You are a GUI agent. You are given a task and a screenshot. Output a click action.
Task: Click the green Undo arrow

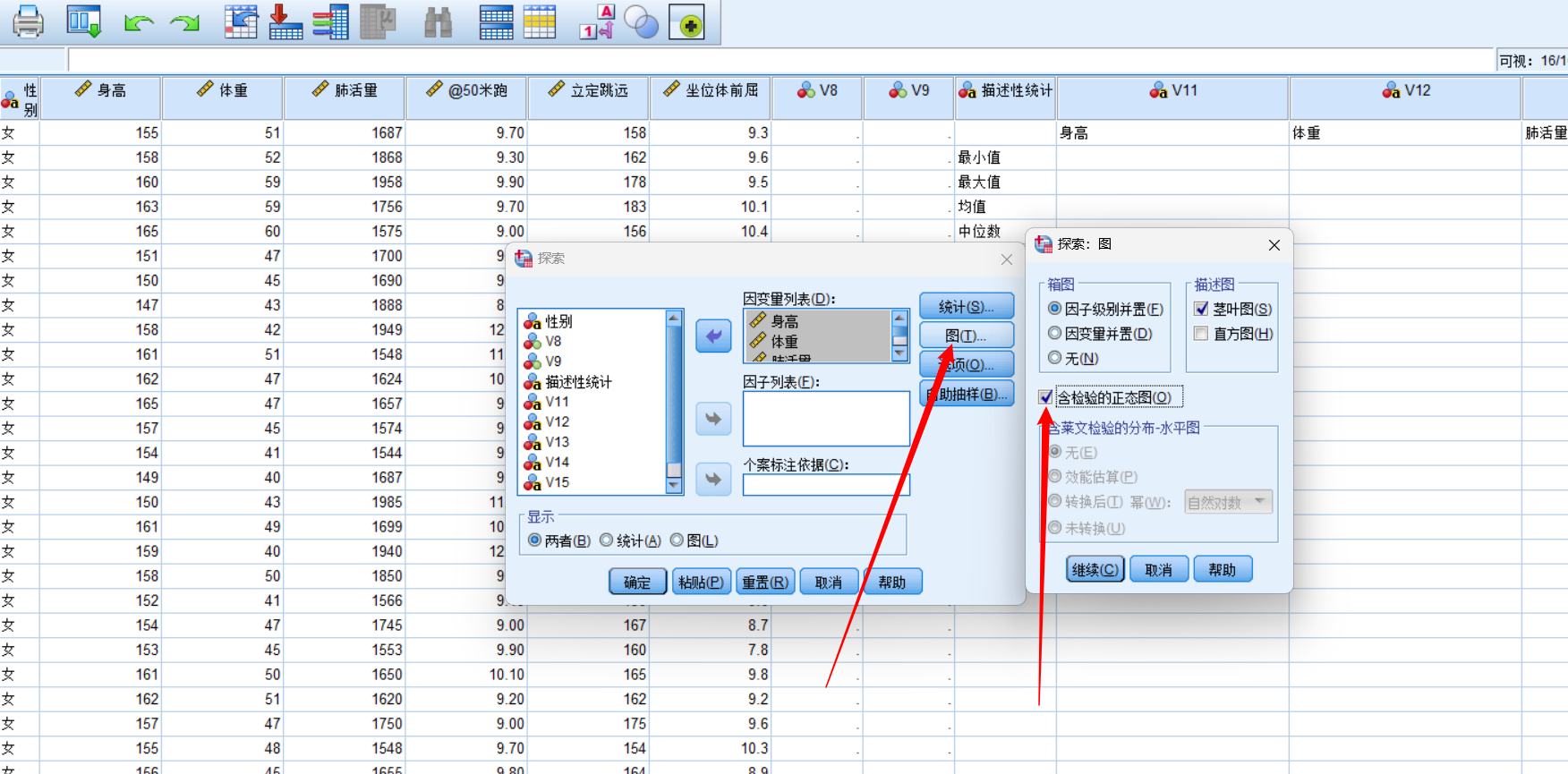click(139, 22)
